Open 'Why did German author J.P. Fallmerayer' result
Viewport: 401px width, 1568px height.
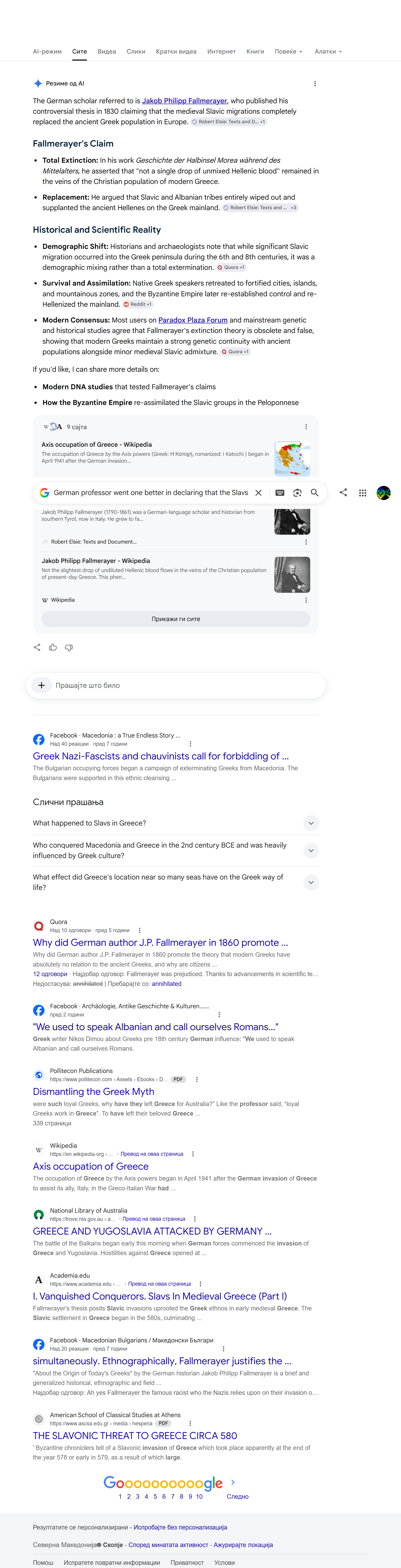pyautogui.click(x=160, y=942)
